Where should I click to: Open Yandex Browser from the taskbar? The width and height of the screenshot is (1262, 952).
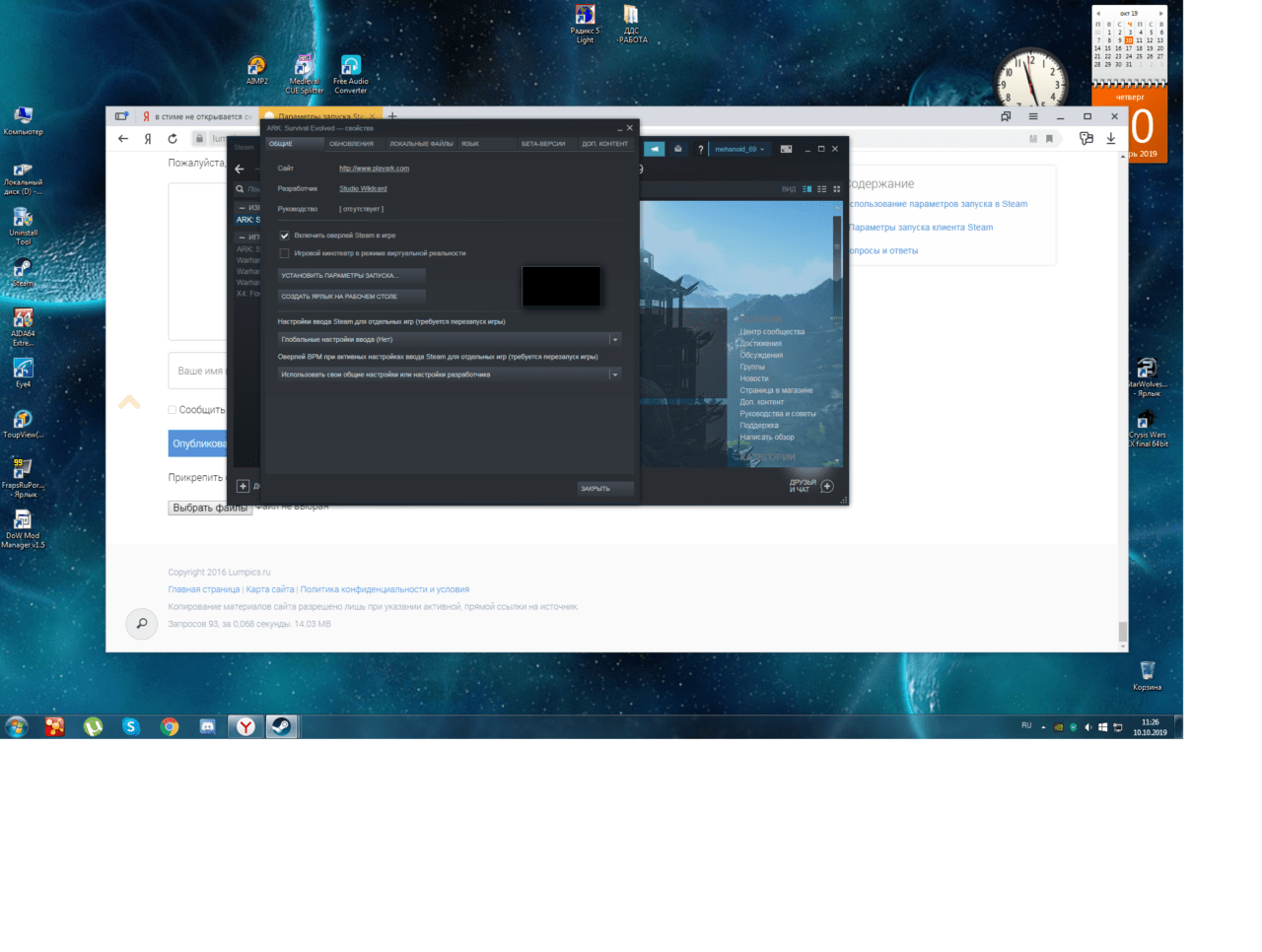click(x=245, y=727)
